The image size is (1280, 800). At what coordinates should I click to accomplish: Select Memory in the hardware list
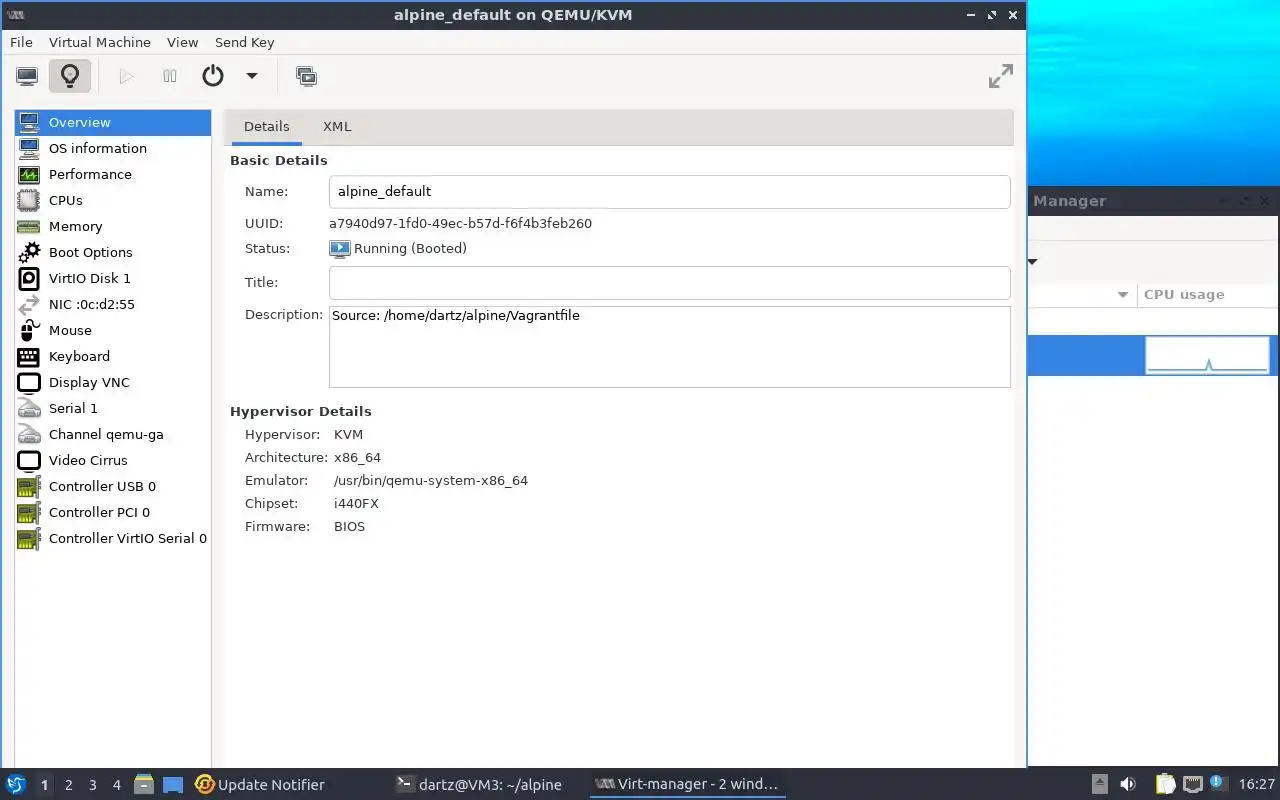113,226
